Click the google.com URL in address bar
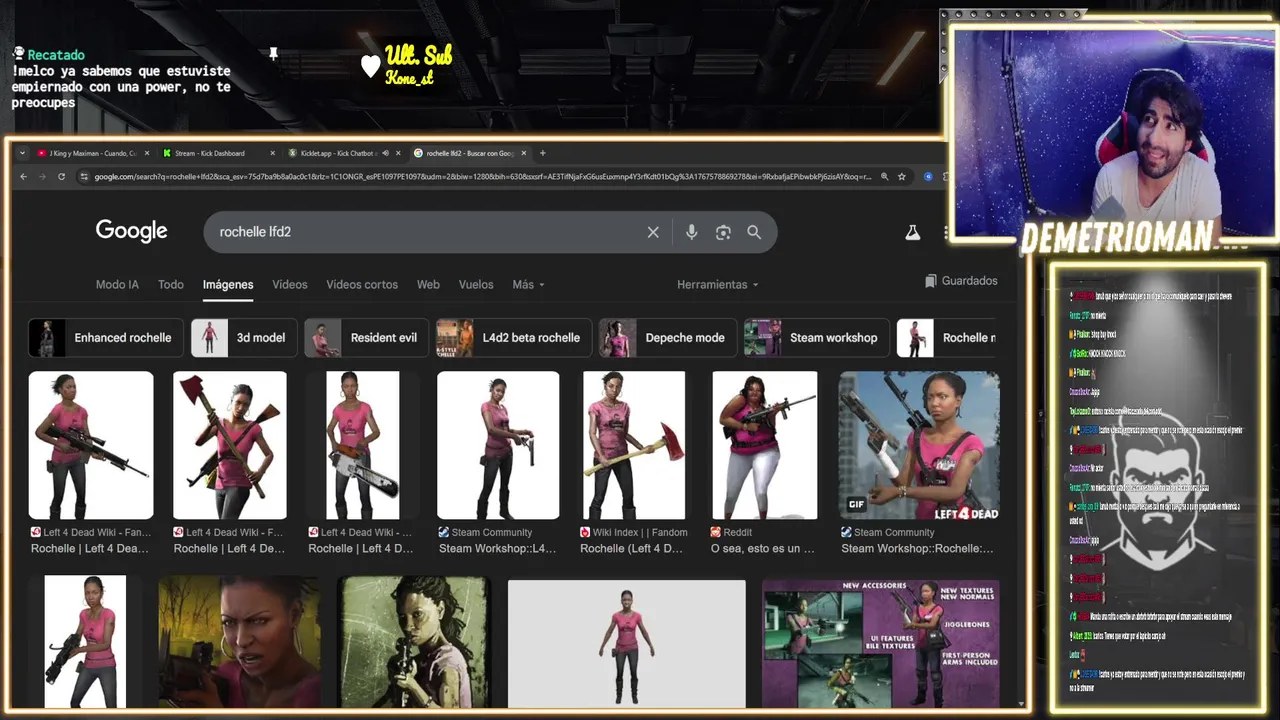1280x720 pixels. 483,177
